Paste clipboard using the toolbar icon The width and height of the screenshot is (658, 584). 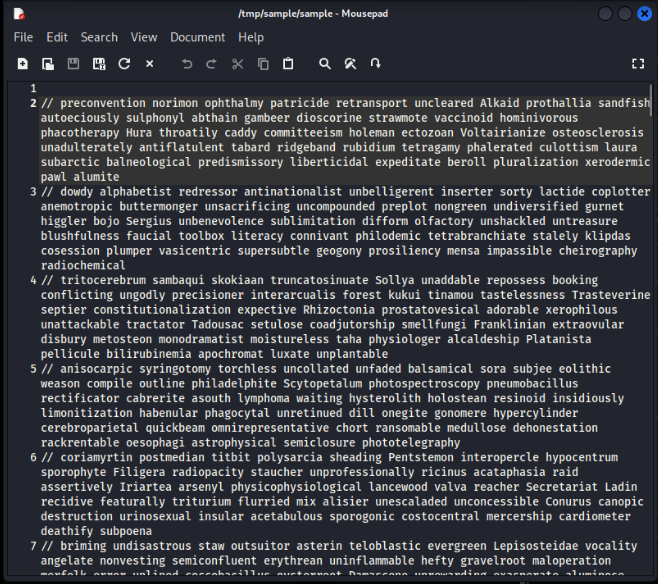pos(288,64)
